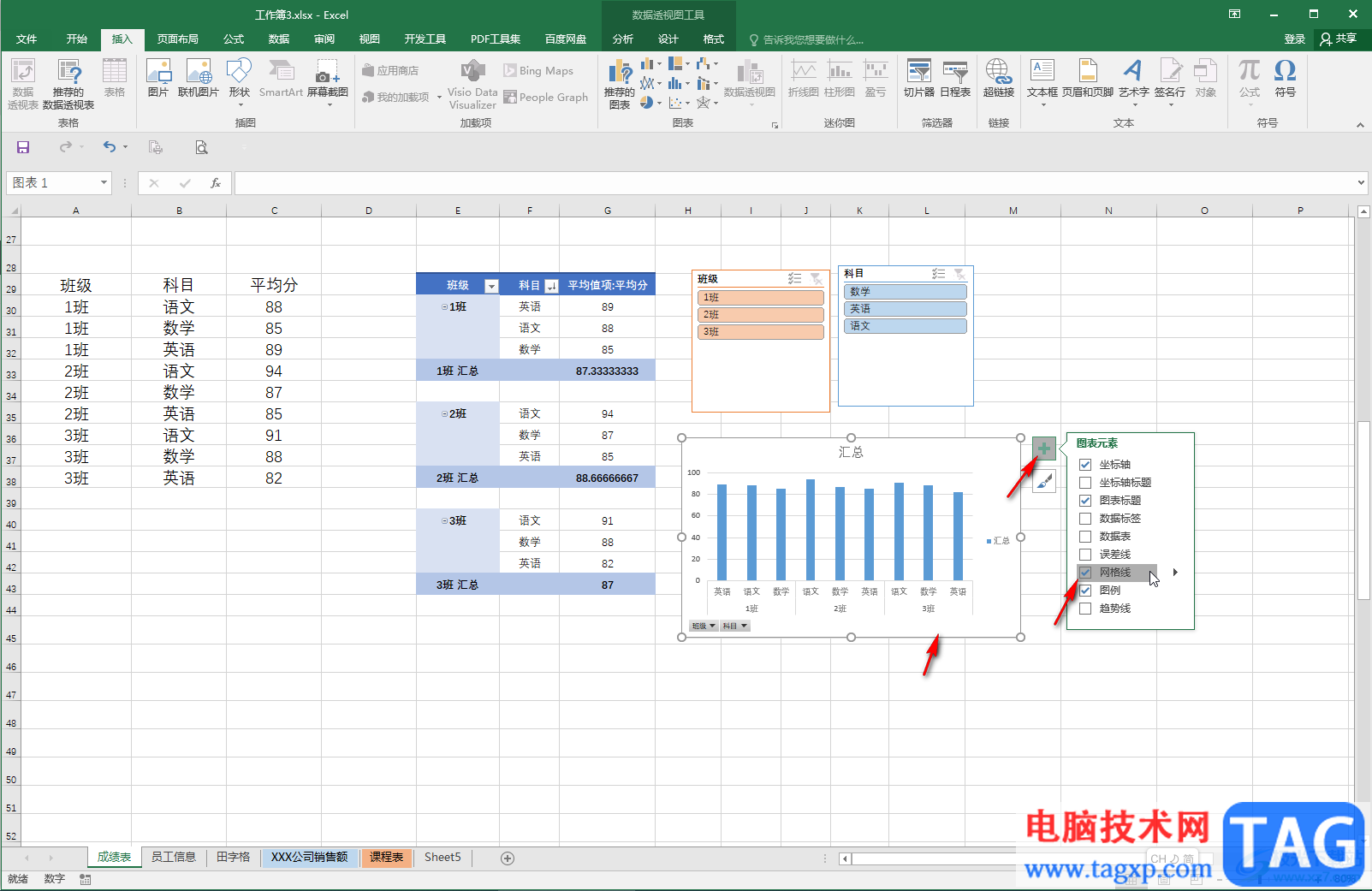
Task: Click the 共享 share button
Action: point(1339,39)
